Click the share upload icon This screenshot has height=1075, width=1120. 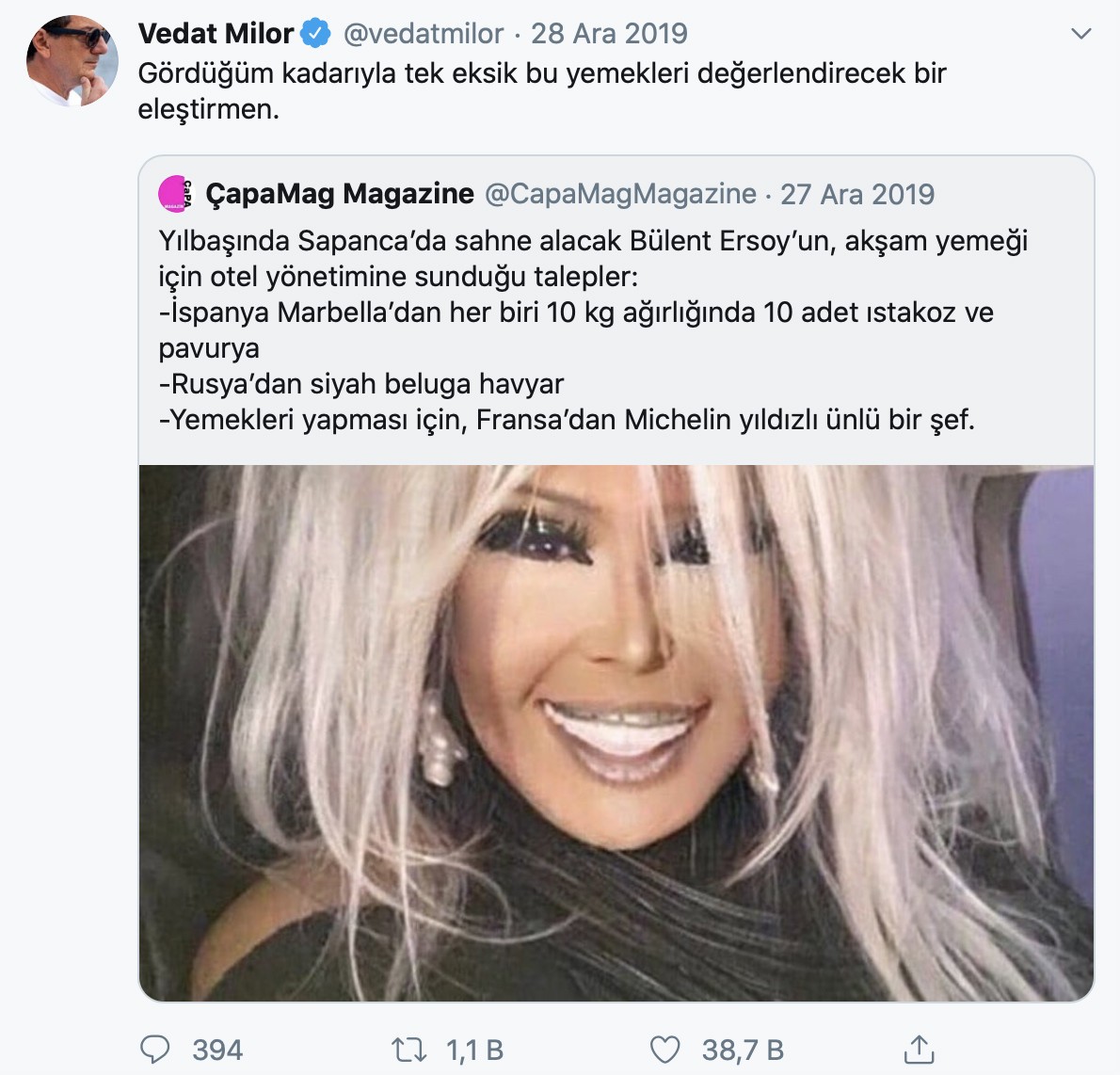pyautogui.click(x=920, y=1049)
